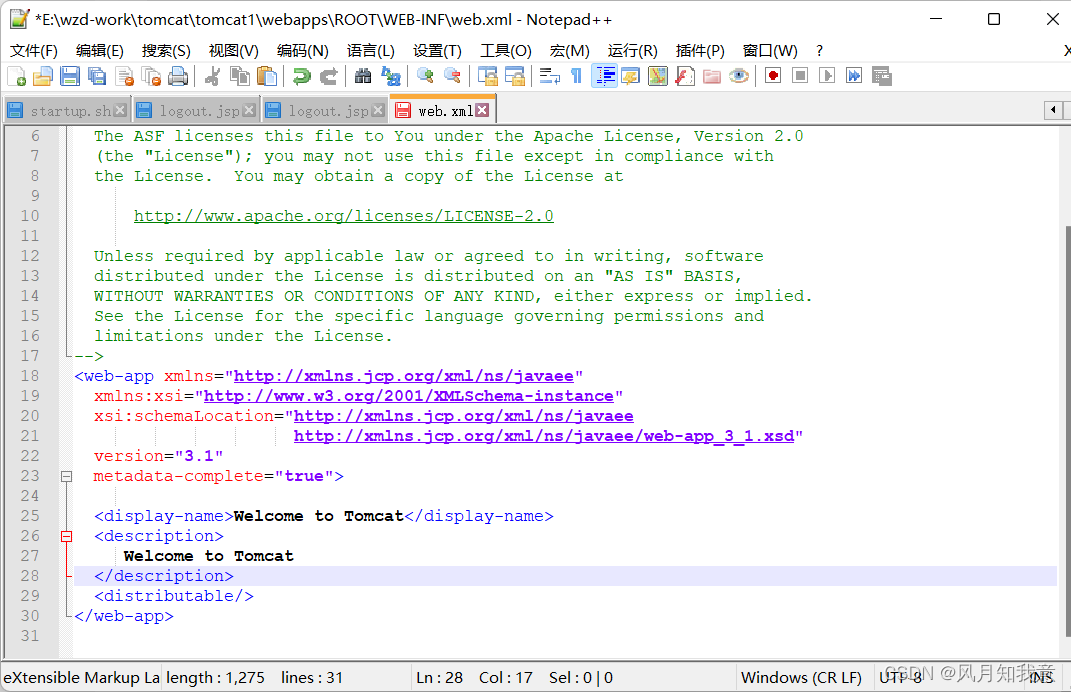Open the apache.org LICENSE-2.0 link
Screen dimensions: 1071x692
coord(344,216)
